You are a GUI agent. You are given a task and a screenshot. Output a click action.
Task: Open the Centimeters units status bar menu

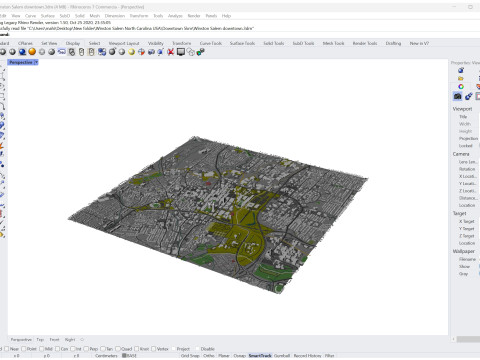click(106, 356)
